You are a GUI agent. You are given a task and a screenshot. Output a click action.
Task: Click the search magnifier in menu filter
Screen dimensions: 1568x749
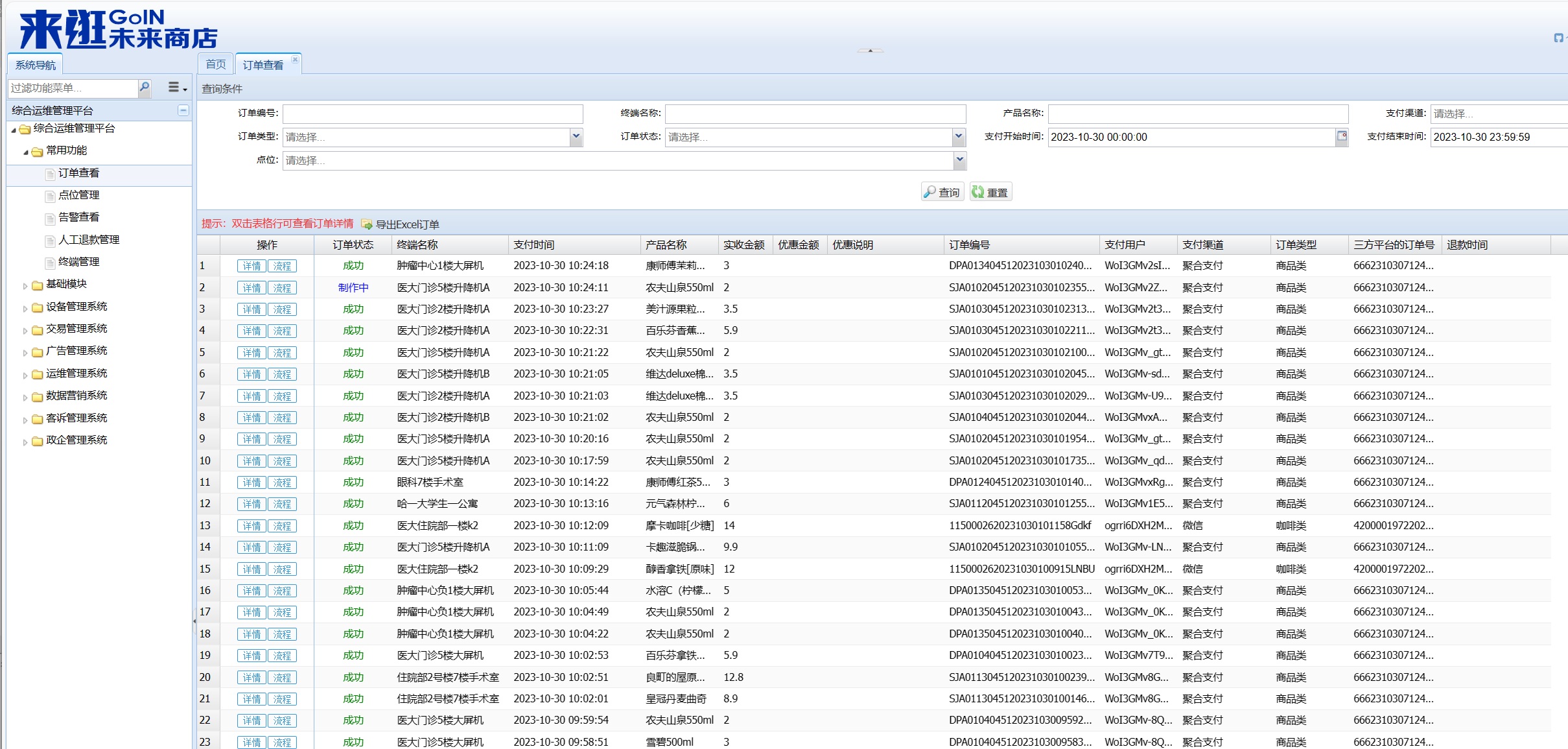click(x=145, y=87)
